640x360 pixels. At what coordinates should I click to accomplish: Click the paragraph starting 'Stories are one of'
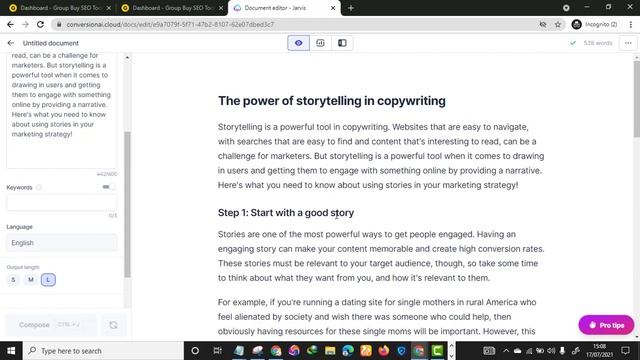(x=381, y=256)
